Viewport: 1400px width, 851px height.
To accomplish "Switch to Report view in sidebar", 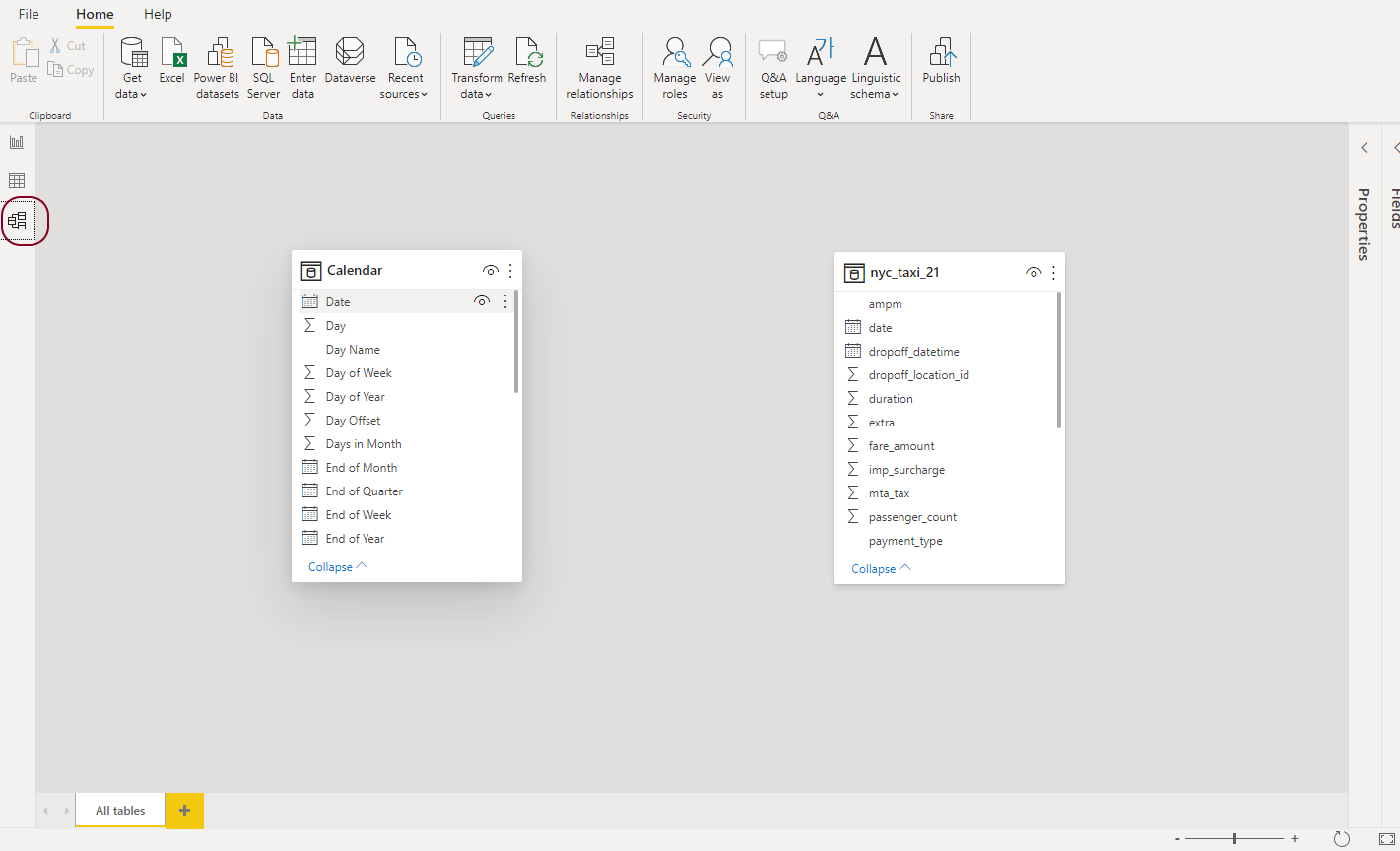I will point(17,142).
